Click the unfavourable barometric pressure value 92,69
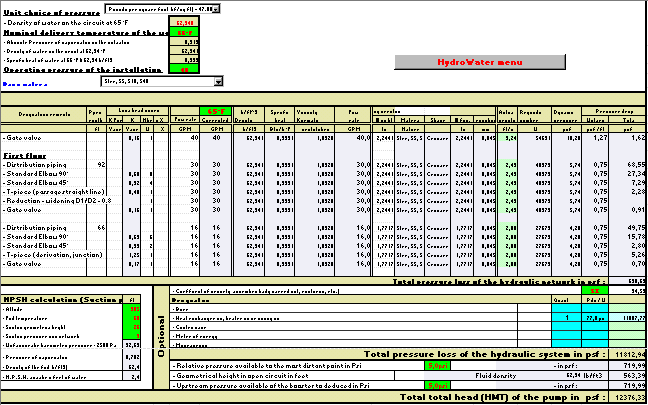648x405 pixels. pyautogui.click(x=132, y=345)
